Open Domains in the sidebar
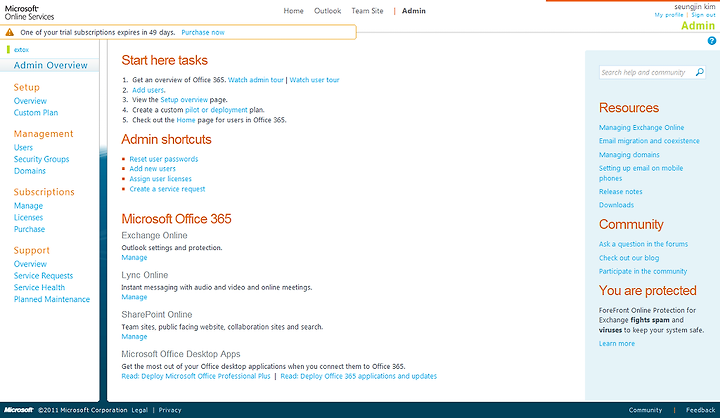Viewport: 720px width, 418px height. [x=29, y=171]
